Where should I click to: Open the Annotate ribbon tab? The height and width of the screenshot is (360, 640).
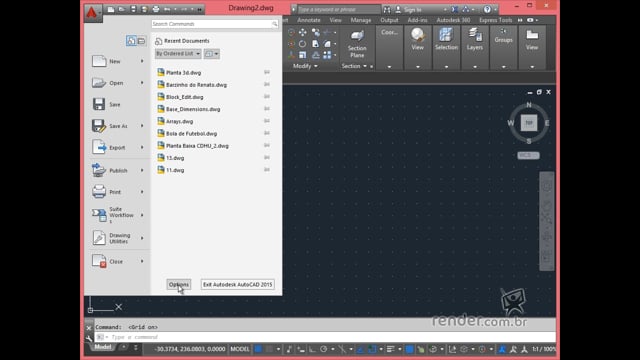point(309,20)
